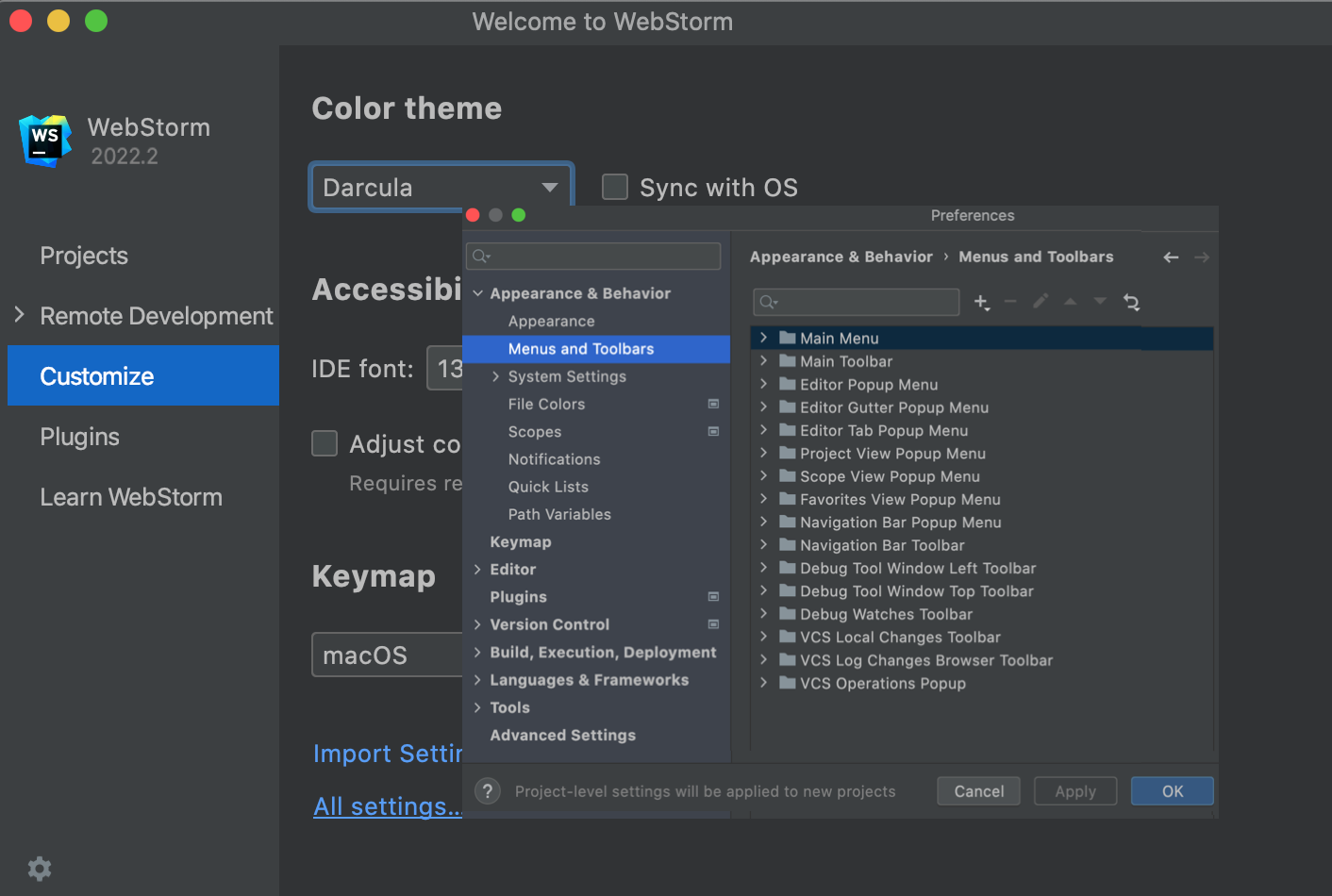Click the Apply button
The width and height of the screenshot is (1332, 896).
[1075, 791]
